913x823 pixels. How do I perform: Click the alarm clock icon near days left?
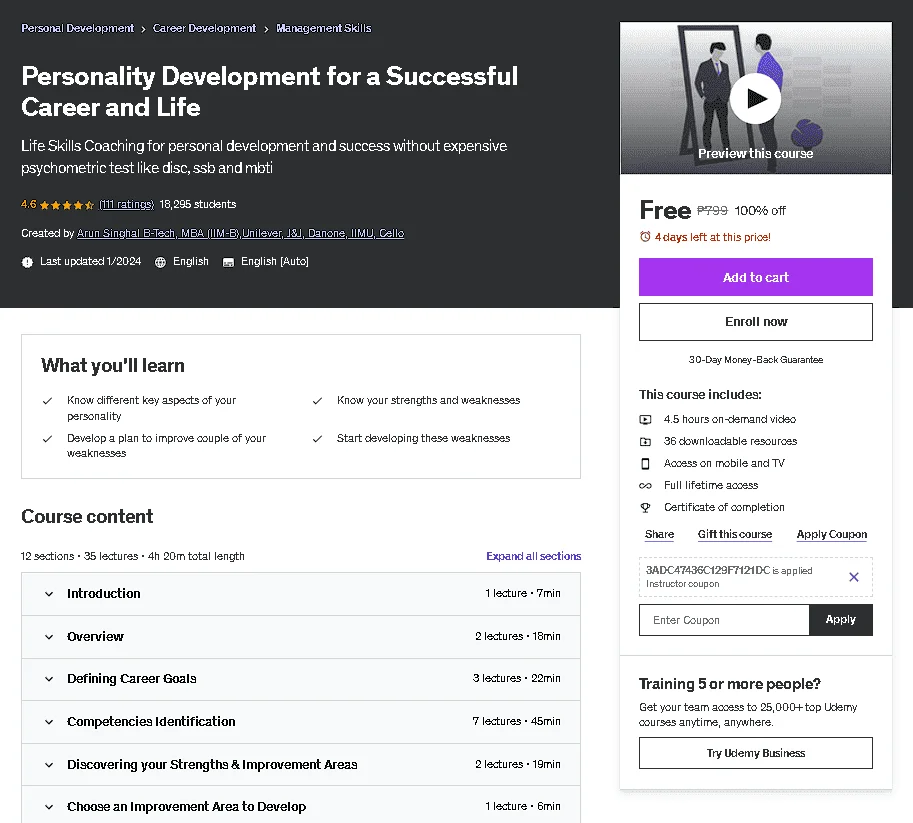[x=645, y=236]
